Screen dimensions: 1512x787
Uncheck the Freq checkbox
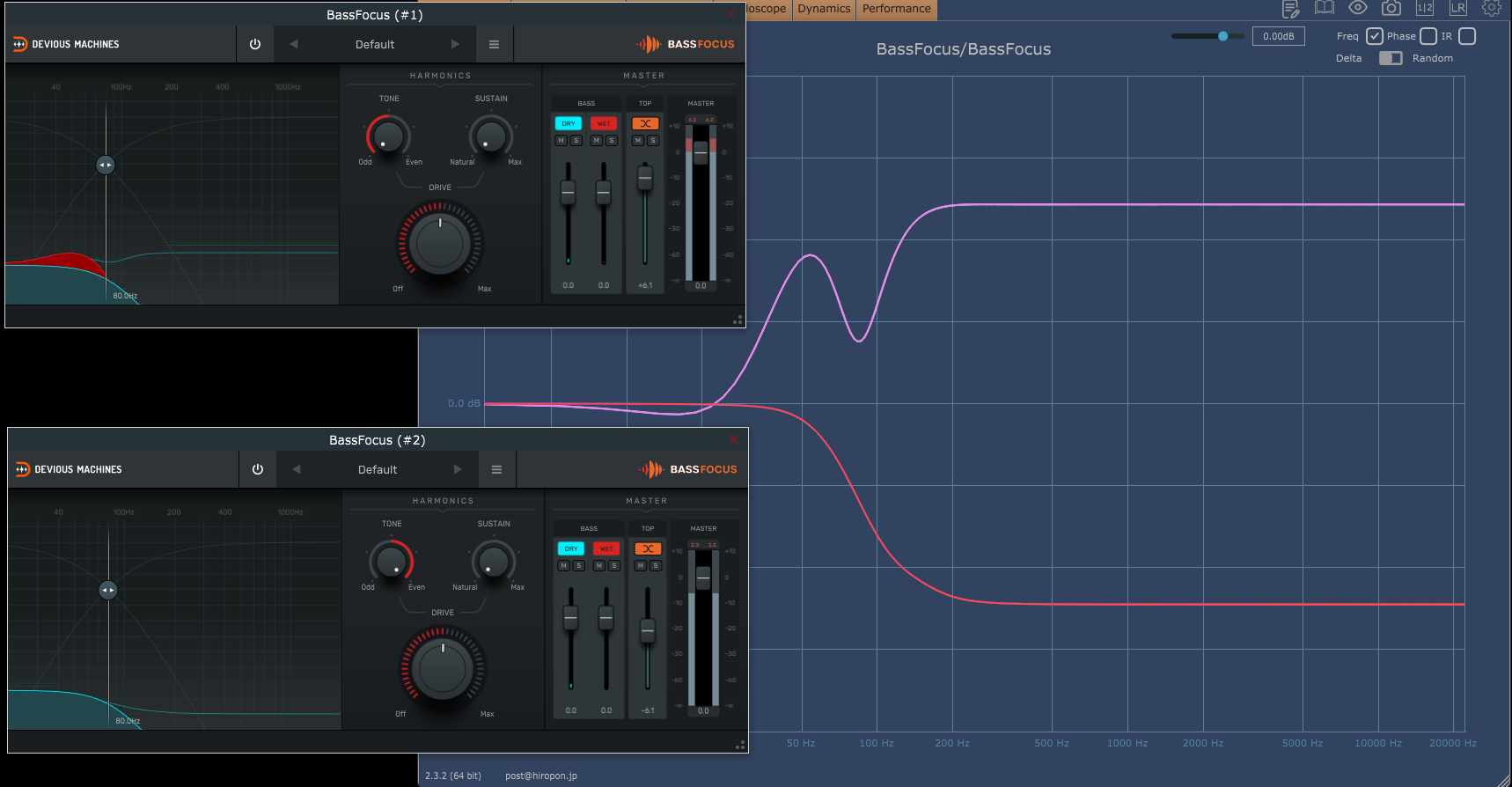tap(1375, 36)
